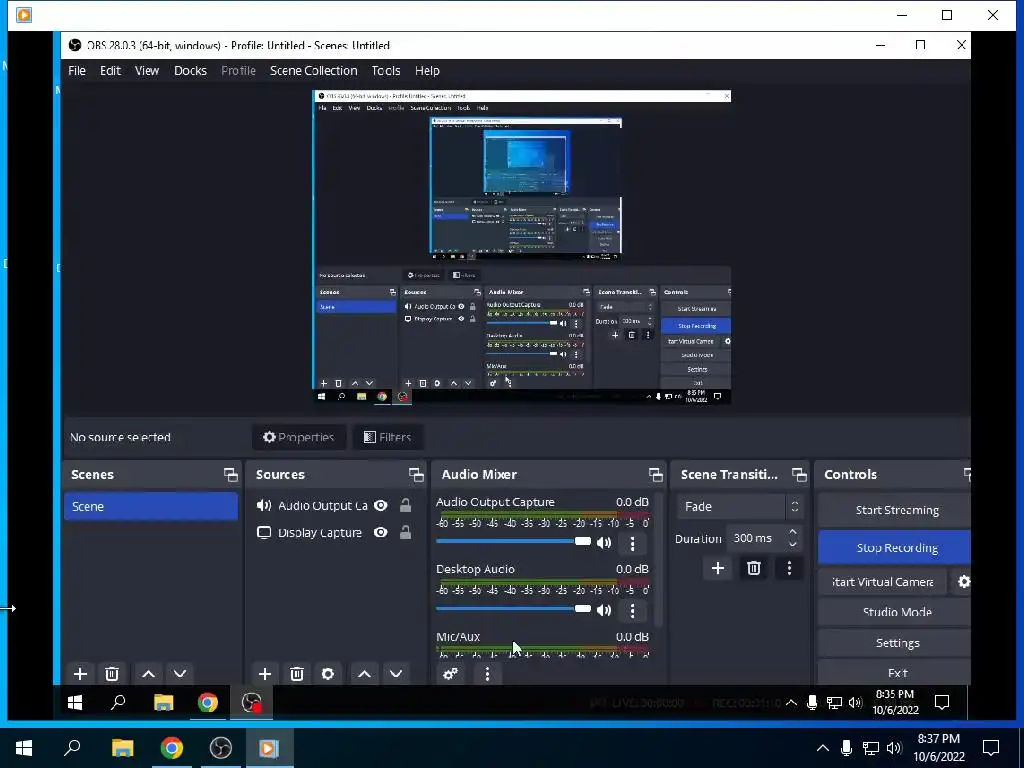Open the View menu
Viewport: 1024px width, 768px height.
pos(147,71)
